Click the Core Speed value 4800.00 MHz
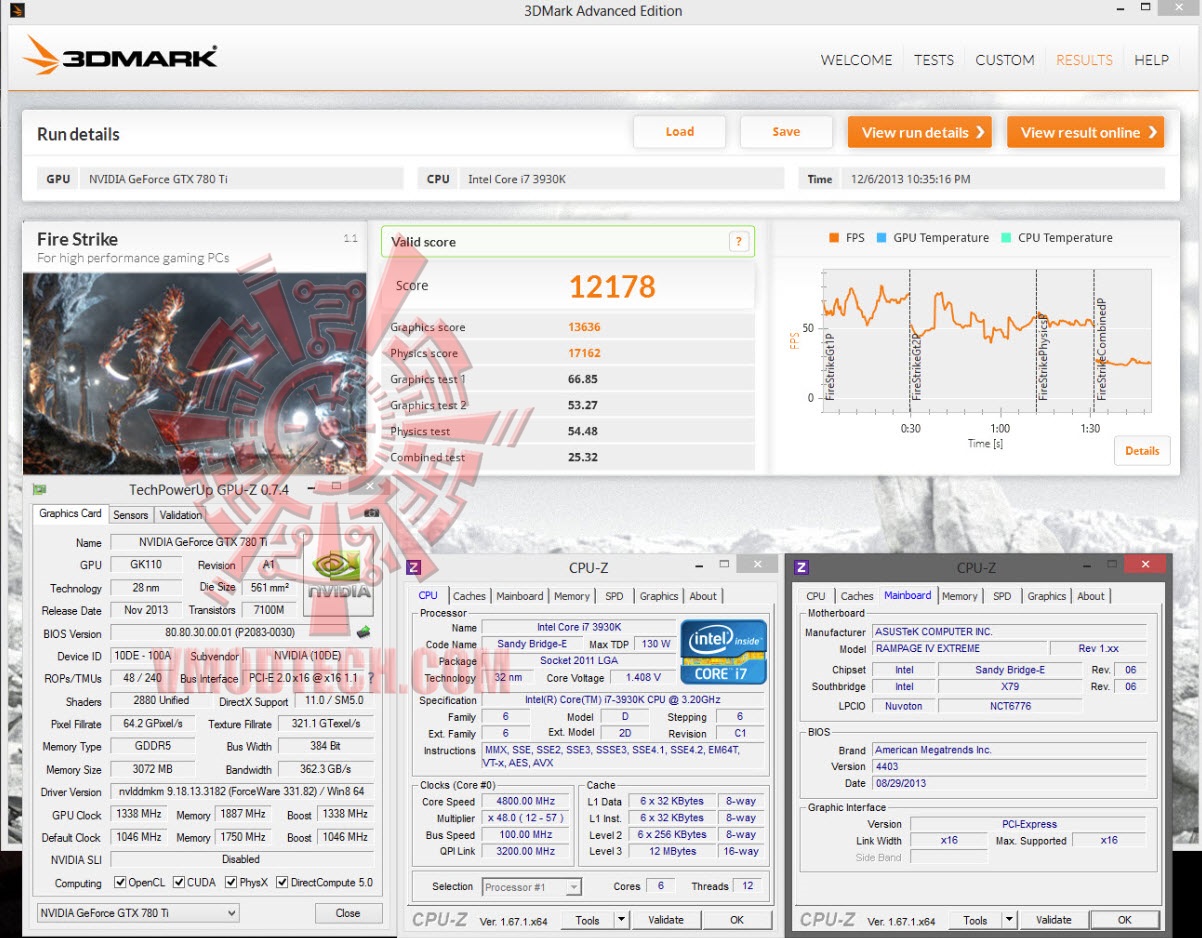1202x938 pixels. [x=526, y=801]
